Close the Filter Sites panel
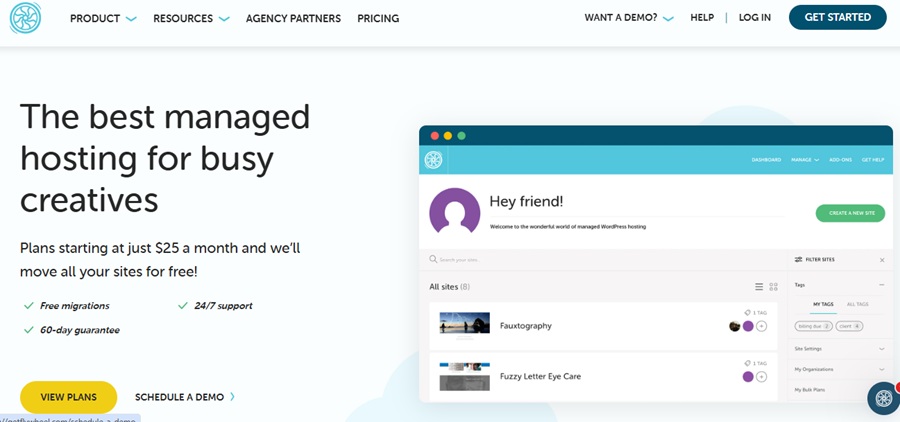This screenshot has width=900, height=422. [881, 260]
